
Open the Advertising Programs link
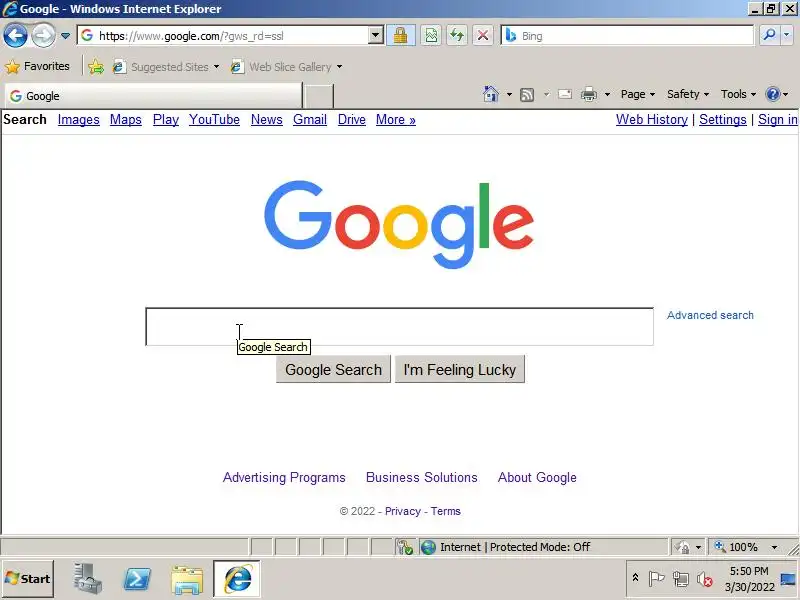click(284, 478)
